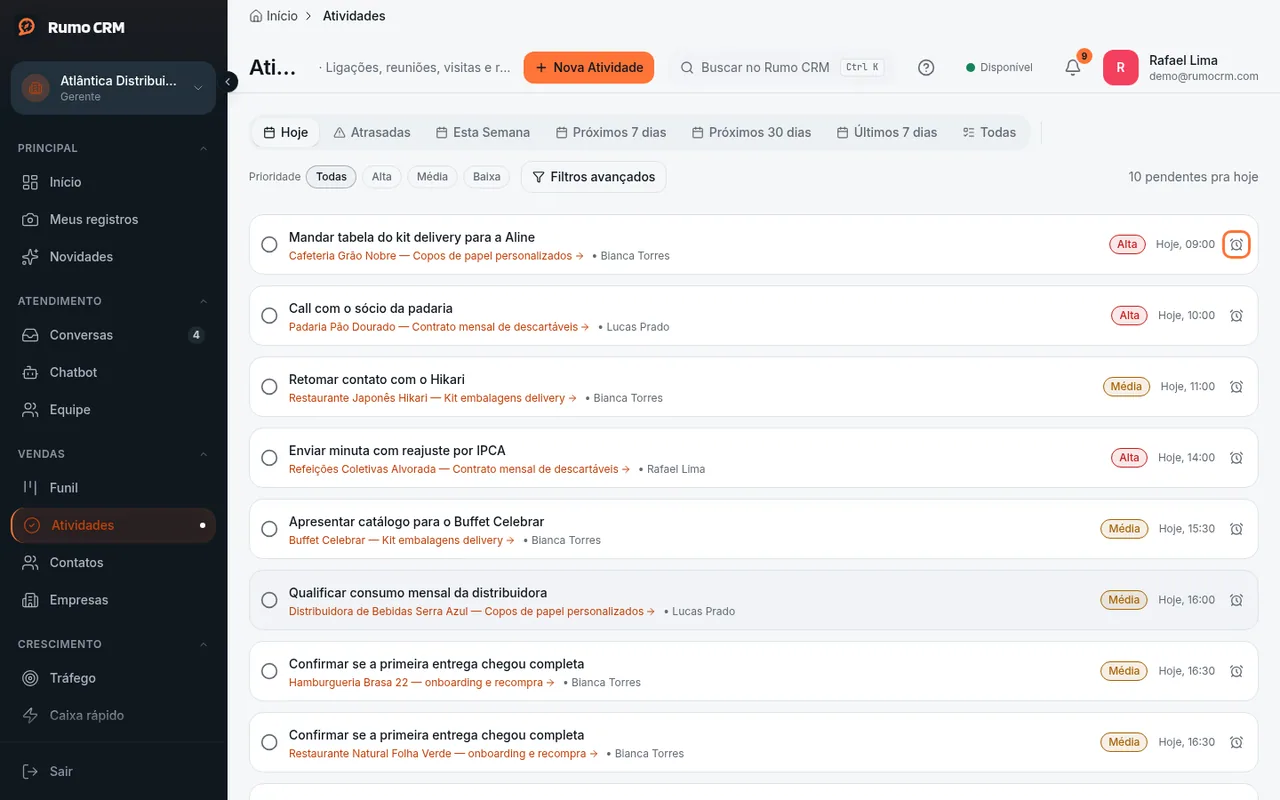
Task: Complete the 'Call com o sócio da padaria' task
Action: pyautogui.click(x=269, y=316)
